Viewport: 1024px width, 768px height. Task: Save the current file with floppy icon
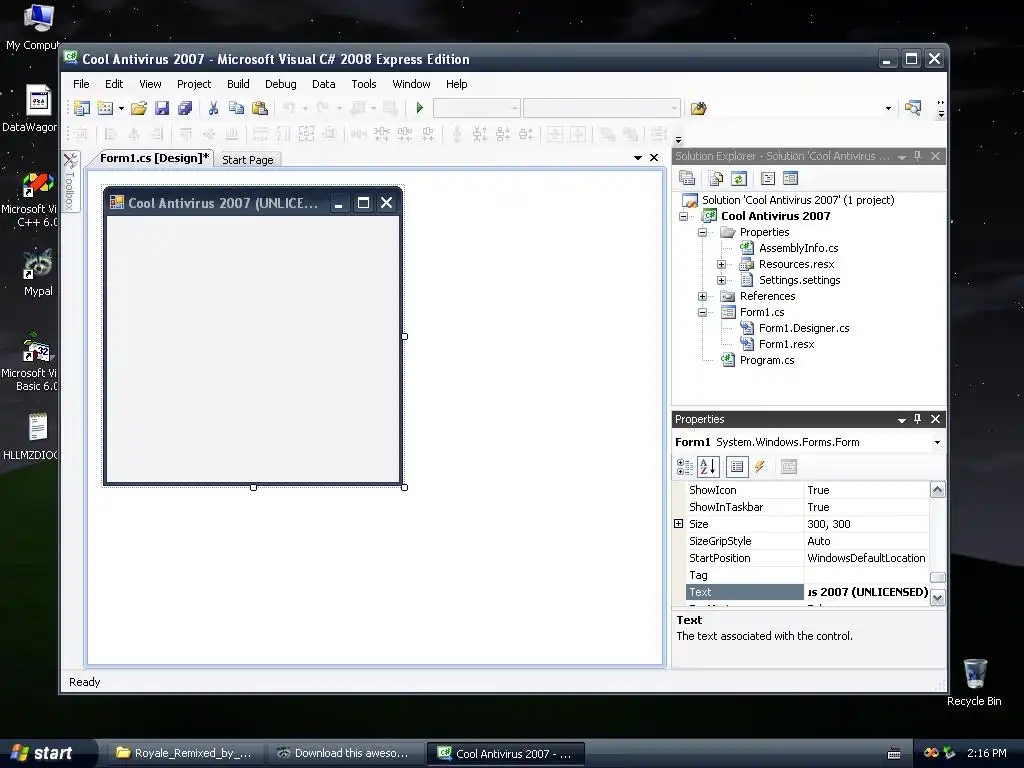(x=161, y=108)
